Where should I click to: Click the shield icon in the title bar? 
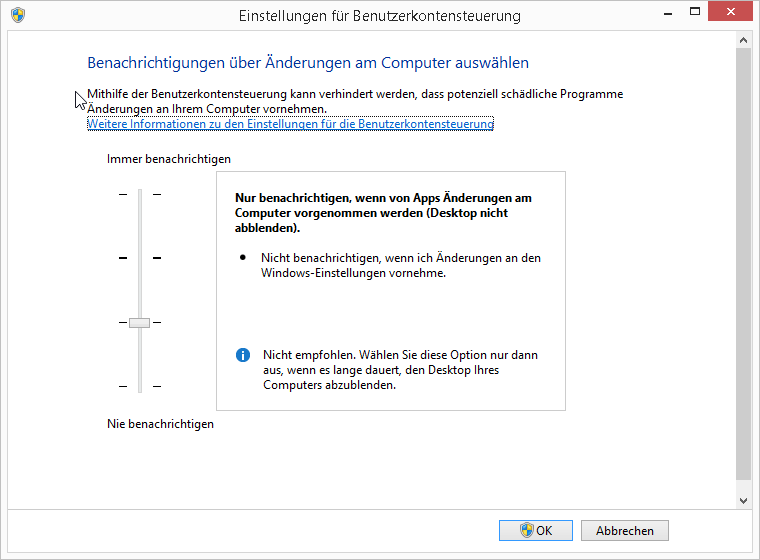click(18, 16)
